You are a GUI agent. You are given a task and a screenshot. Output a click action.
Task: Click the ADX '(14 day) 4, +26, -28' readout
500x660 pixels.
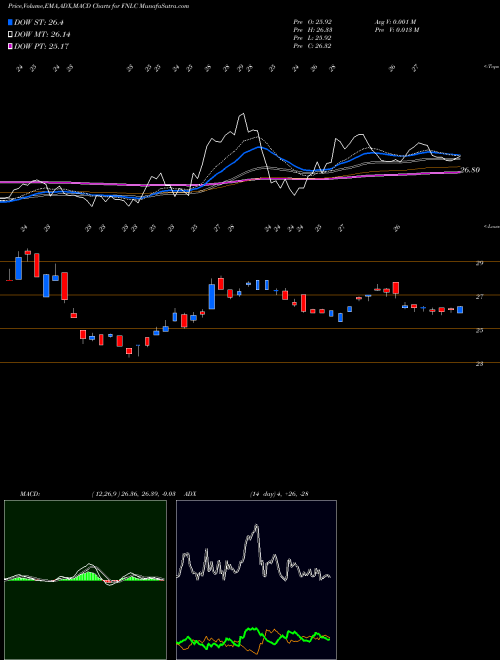point(279,494)
